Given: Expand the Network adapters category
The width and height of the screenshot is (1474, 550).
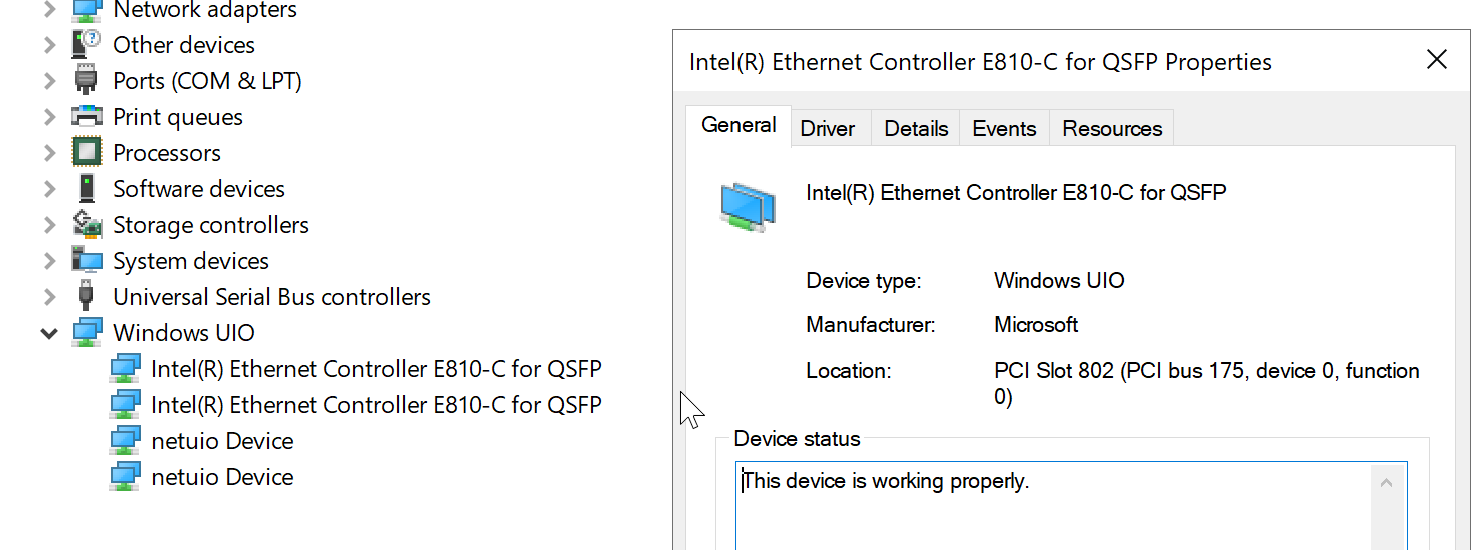Looking at the screenshot, I should pos(49,11).
